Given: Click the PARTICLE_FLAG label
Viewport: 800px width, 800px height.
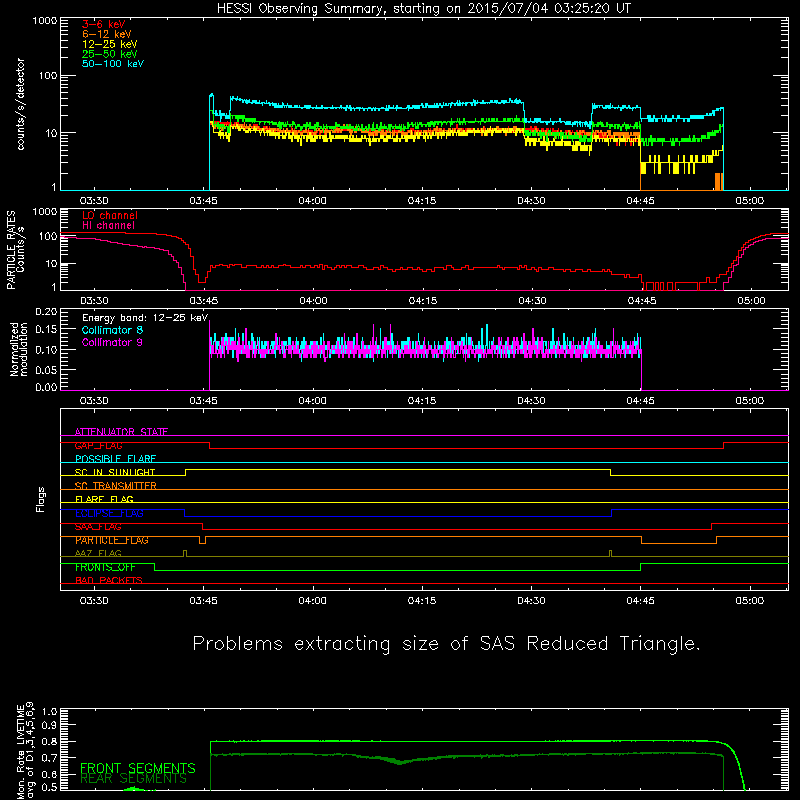Looking at the screenshot, I should [x=112, y=540].
